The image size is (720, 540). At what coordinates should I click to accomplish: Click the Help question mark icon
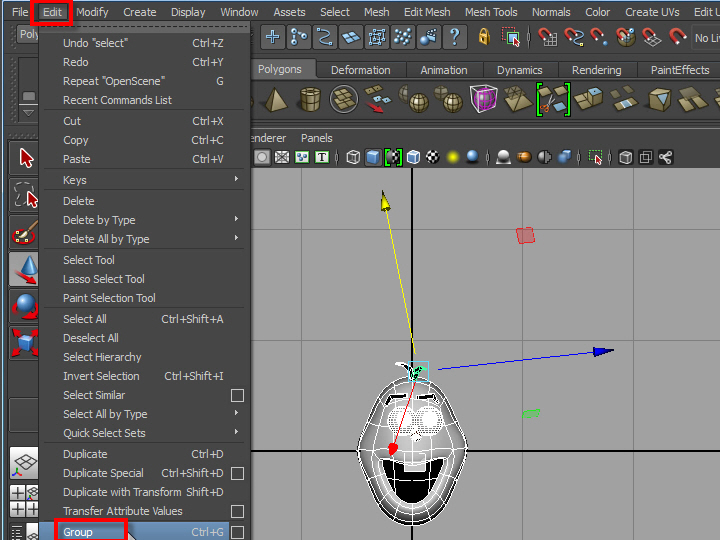pyautogui.click(x=455, y=38)
